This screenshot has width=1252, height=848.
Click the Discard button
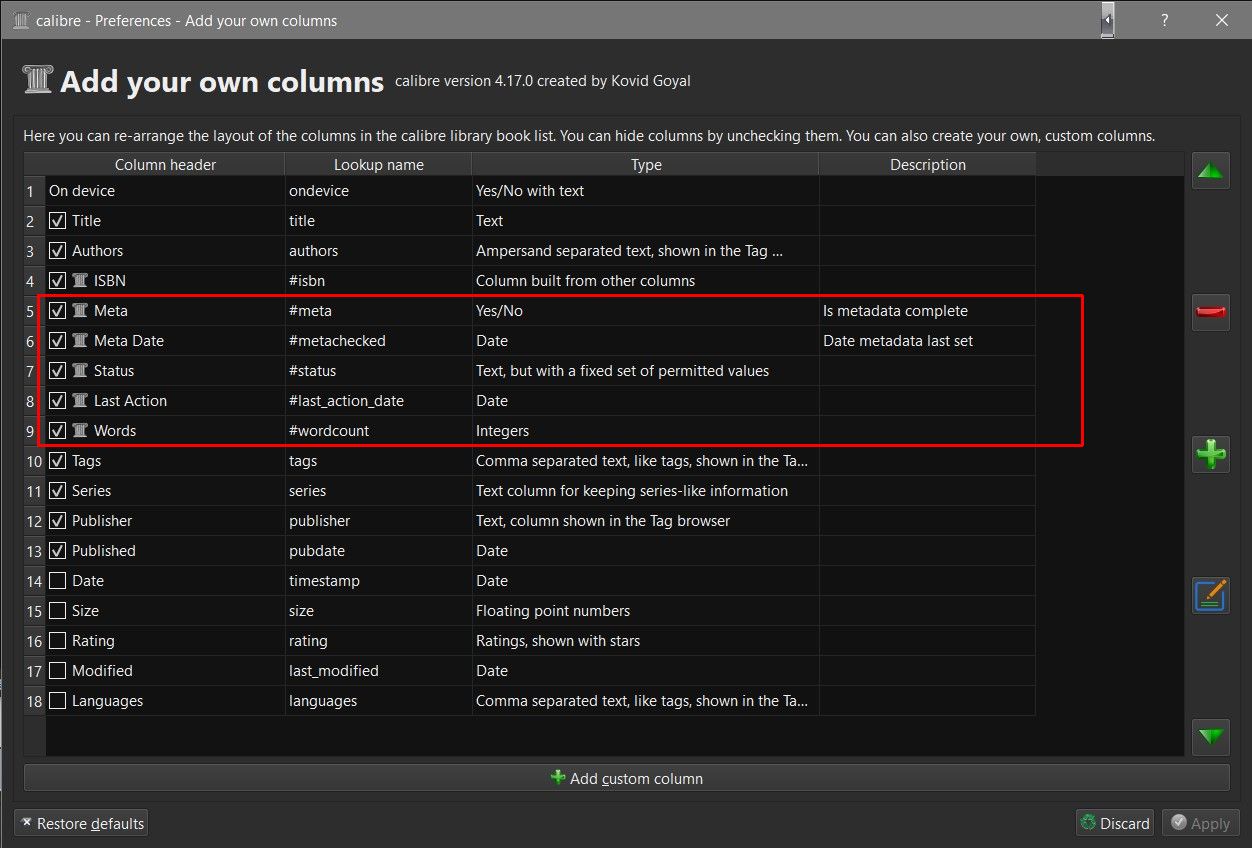point(1114,824)
